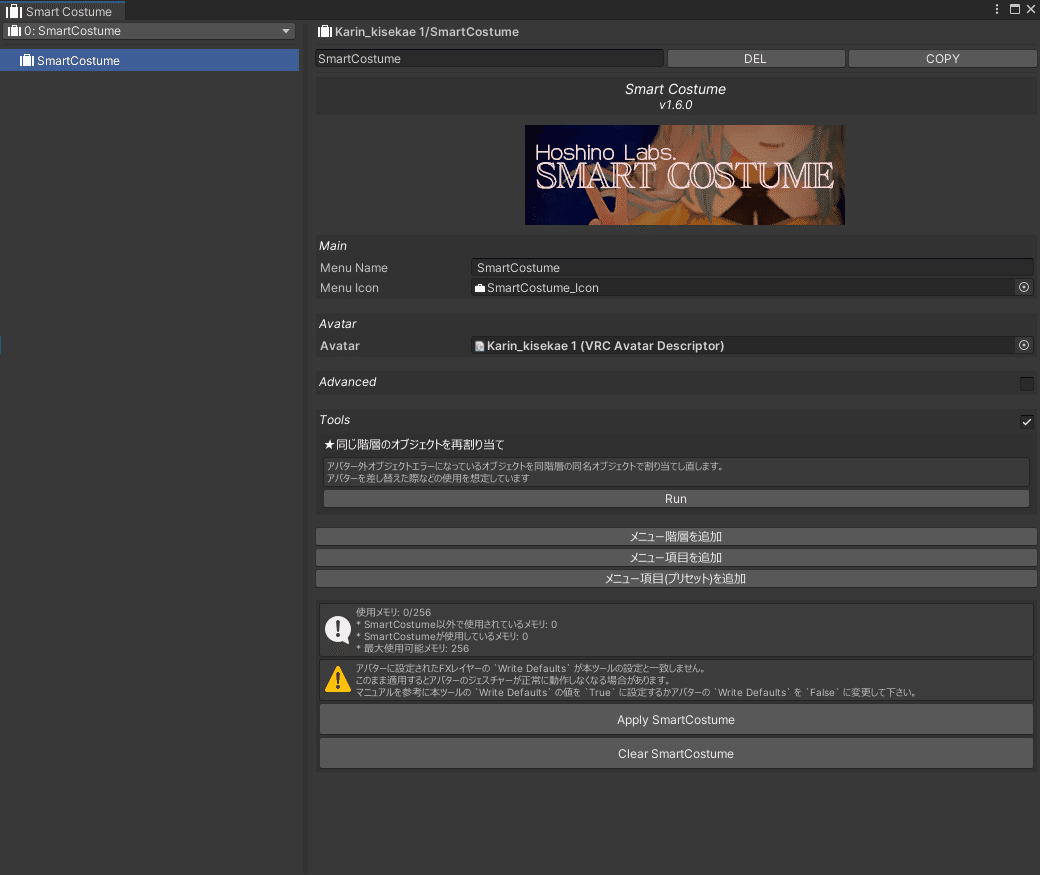Uncheck the Tools section checkbox

pos(1026,421)
